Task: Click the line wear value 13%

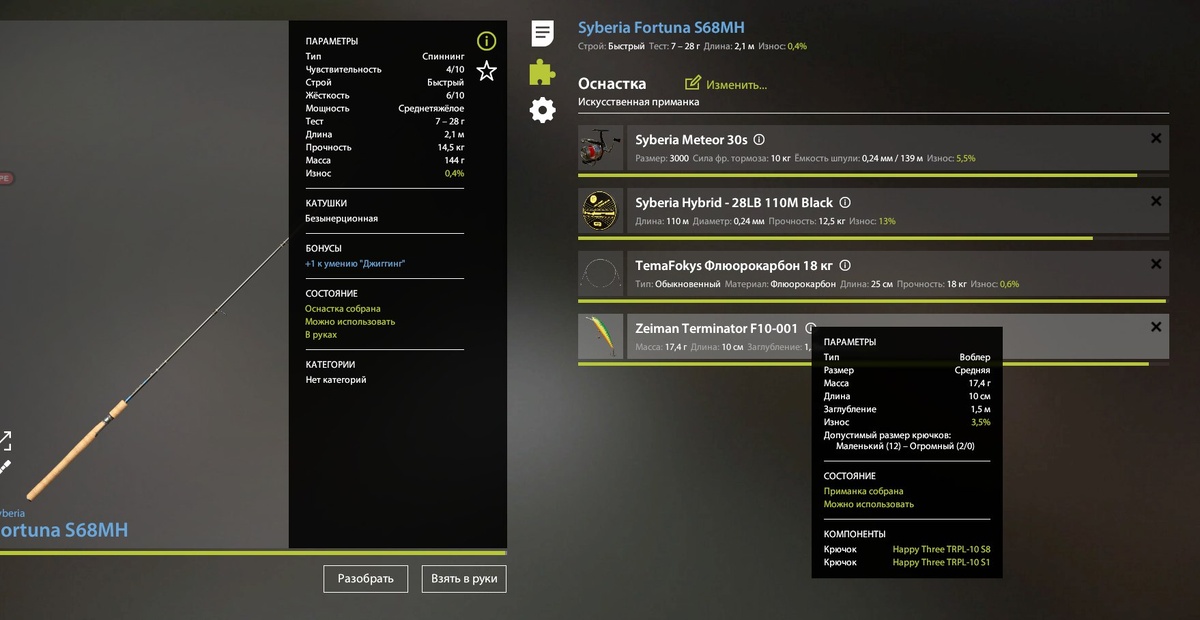Action: coord(887,221)
